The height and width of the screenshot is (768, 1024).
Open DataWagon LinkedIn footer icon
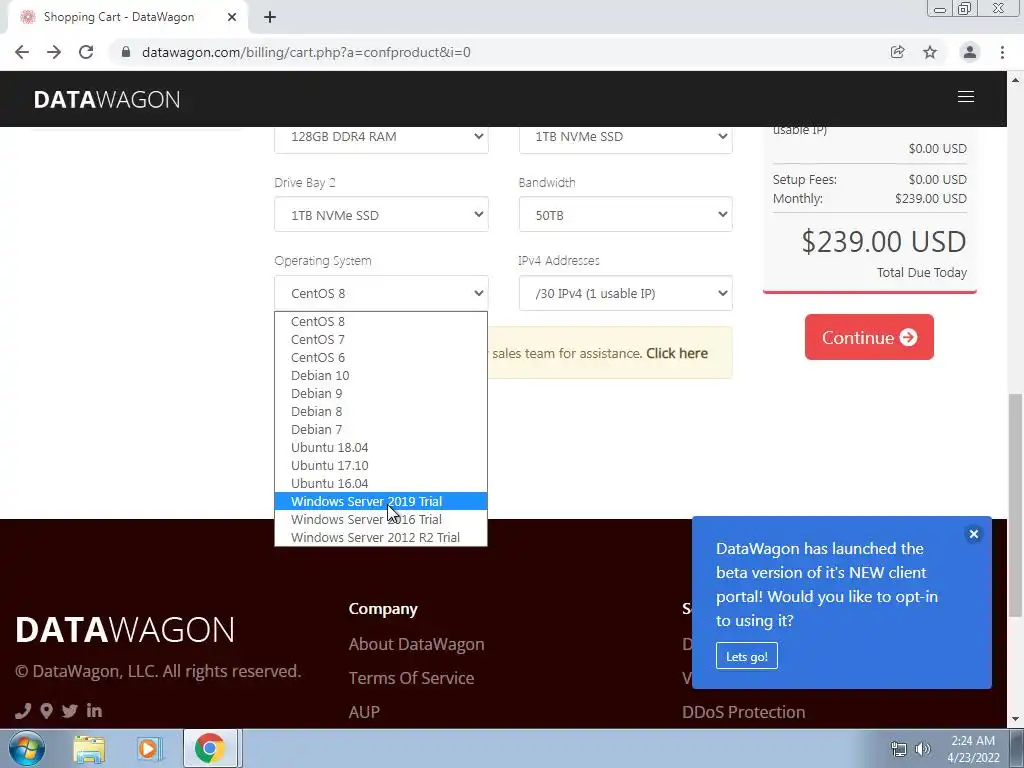94,710
